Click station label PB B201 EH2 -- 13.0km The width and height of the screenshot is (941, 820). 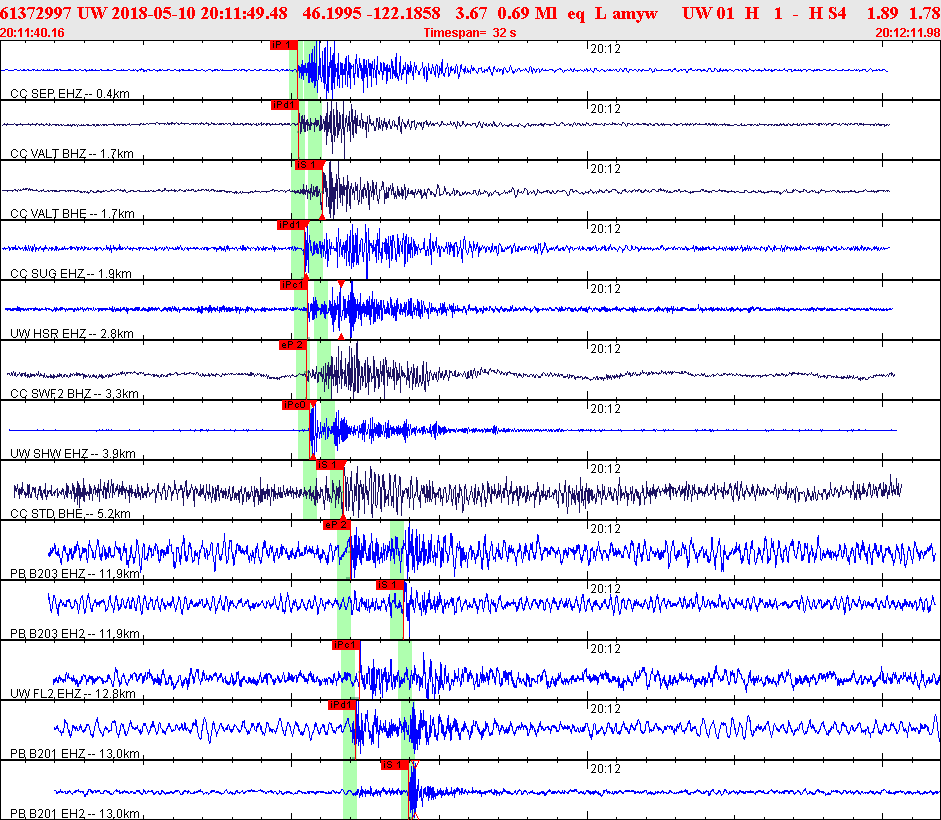[x=75, y=814]
